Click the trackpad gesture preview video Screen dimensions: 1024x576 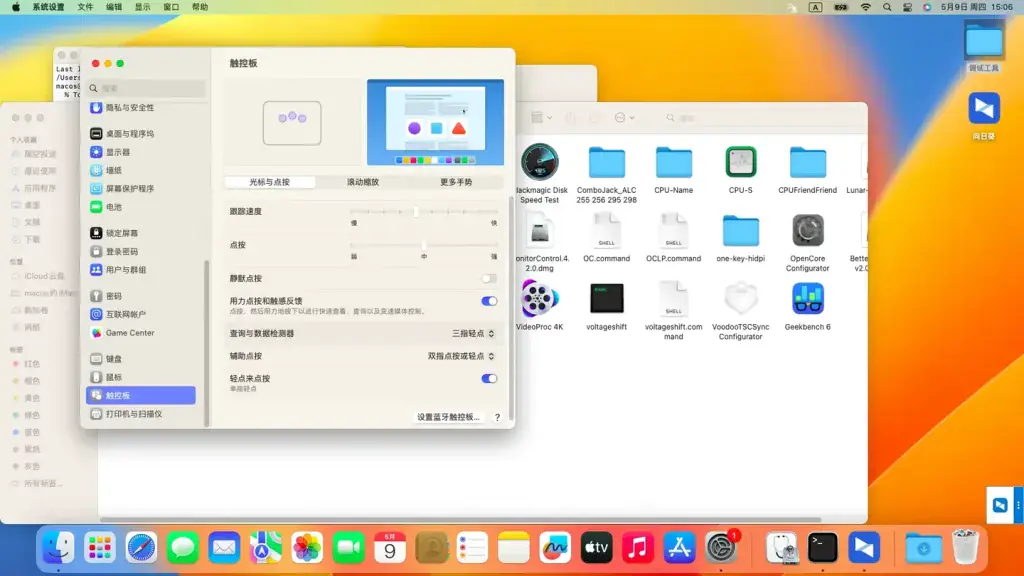435,122
